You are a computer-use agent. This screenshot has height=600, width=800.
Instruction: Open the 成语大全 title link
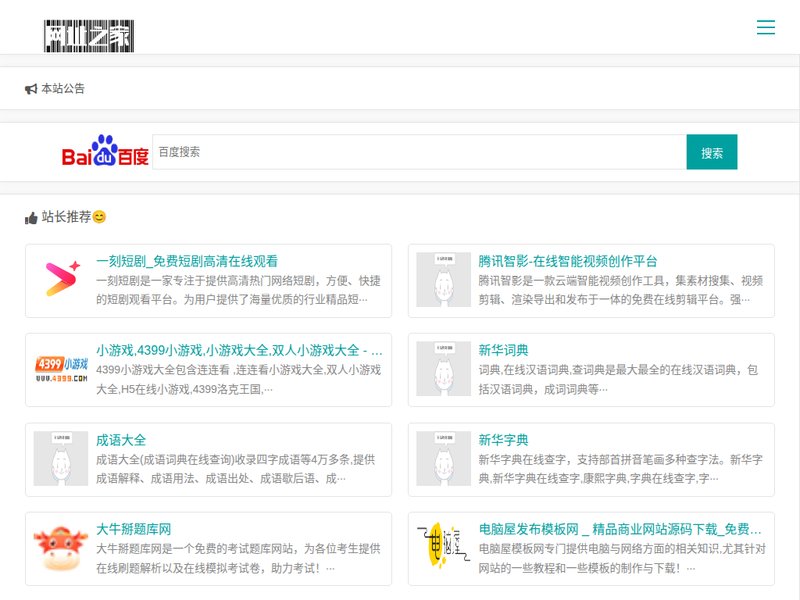tap(121, 440)
